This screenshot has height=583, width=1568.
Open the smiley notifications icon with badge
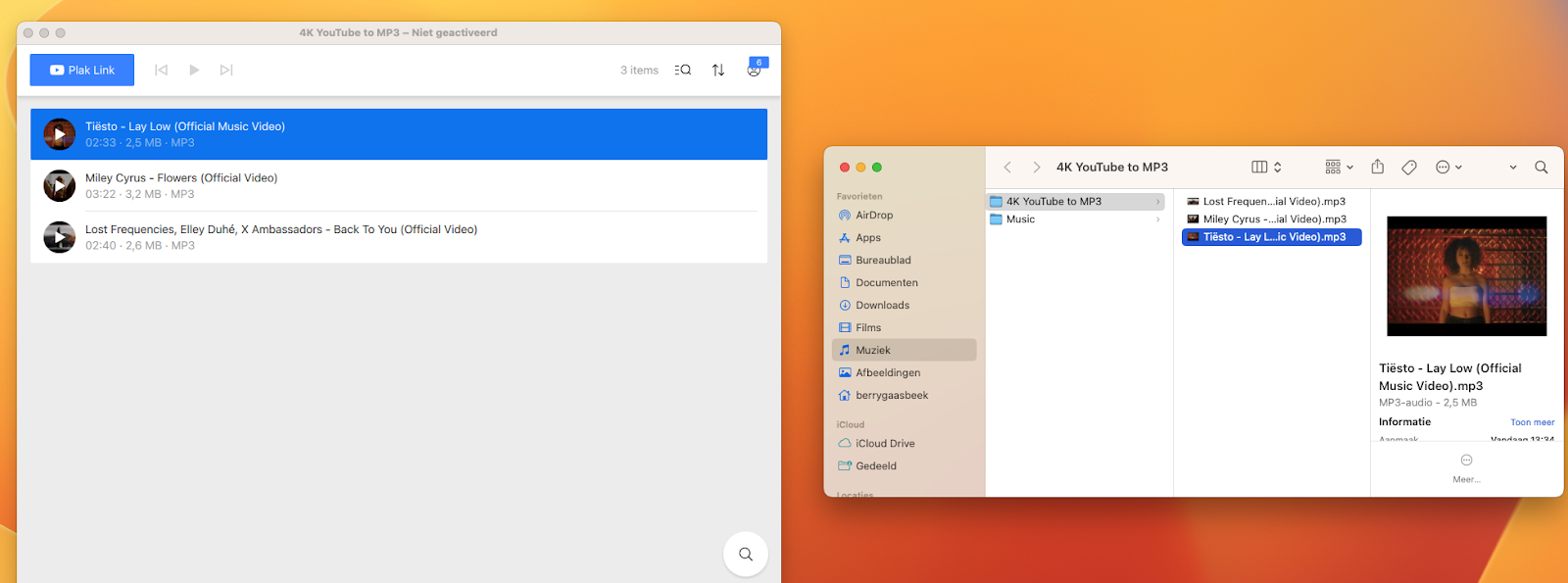[754, 70]
